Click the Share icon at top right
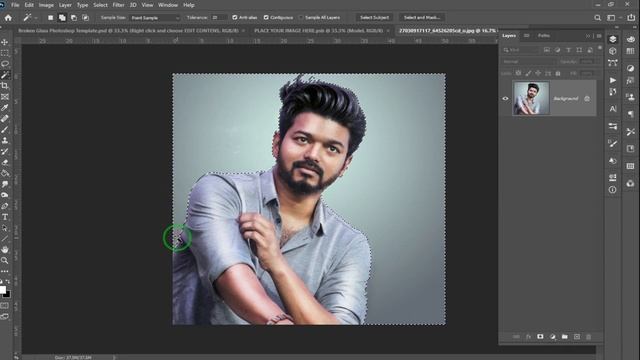 click(631, 18)
